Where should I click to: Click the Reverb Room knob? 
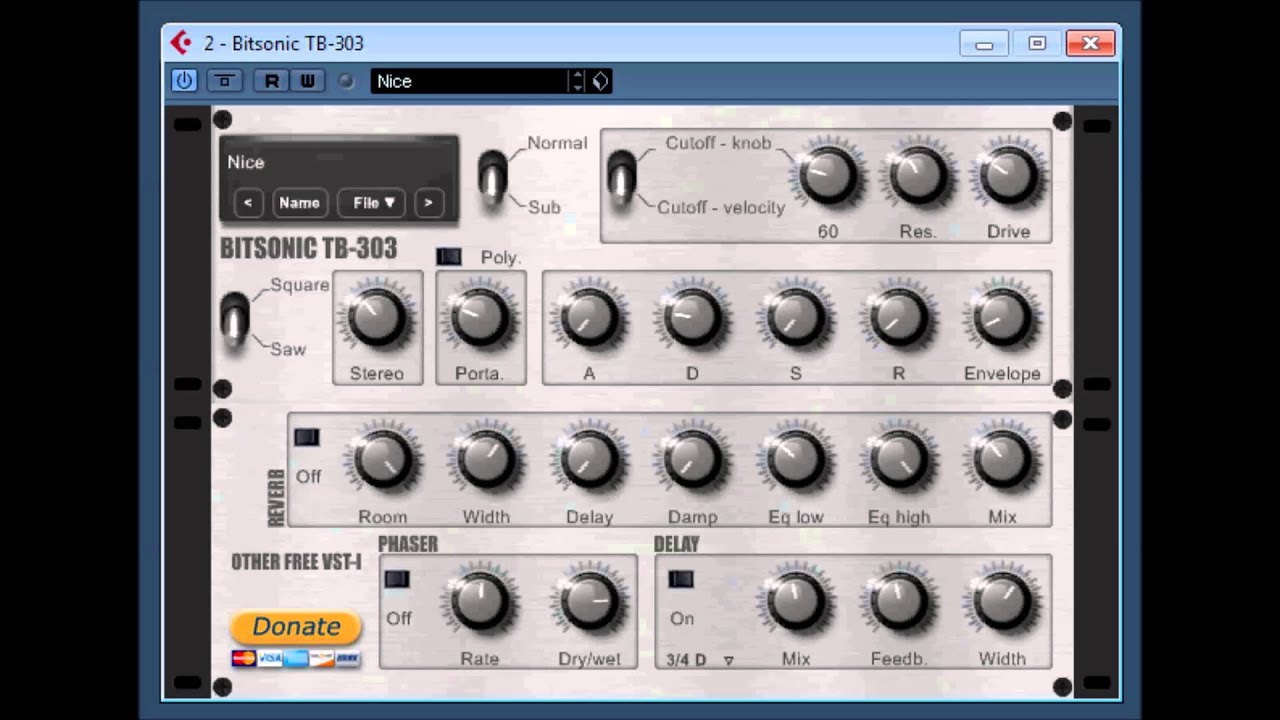pyautogui.click(x=382, y=461)
